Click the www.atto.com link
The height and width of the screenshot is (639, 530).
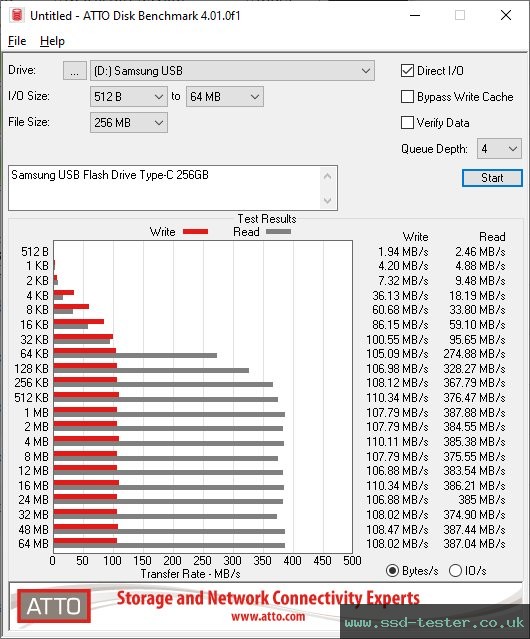(x=268, y=616)
